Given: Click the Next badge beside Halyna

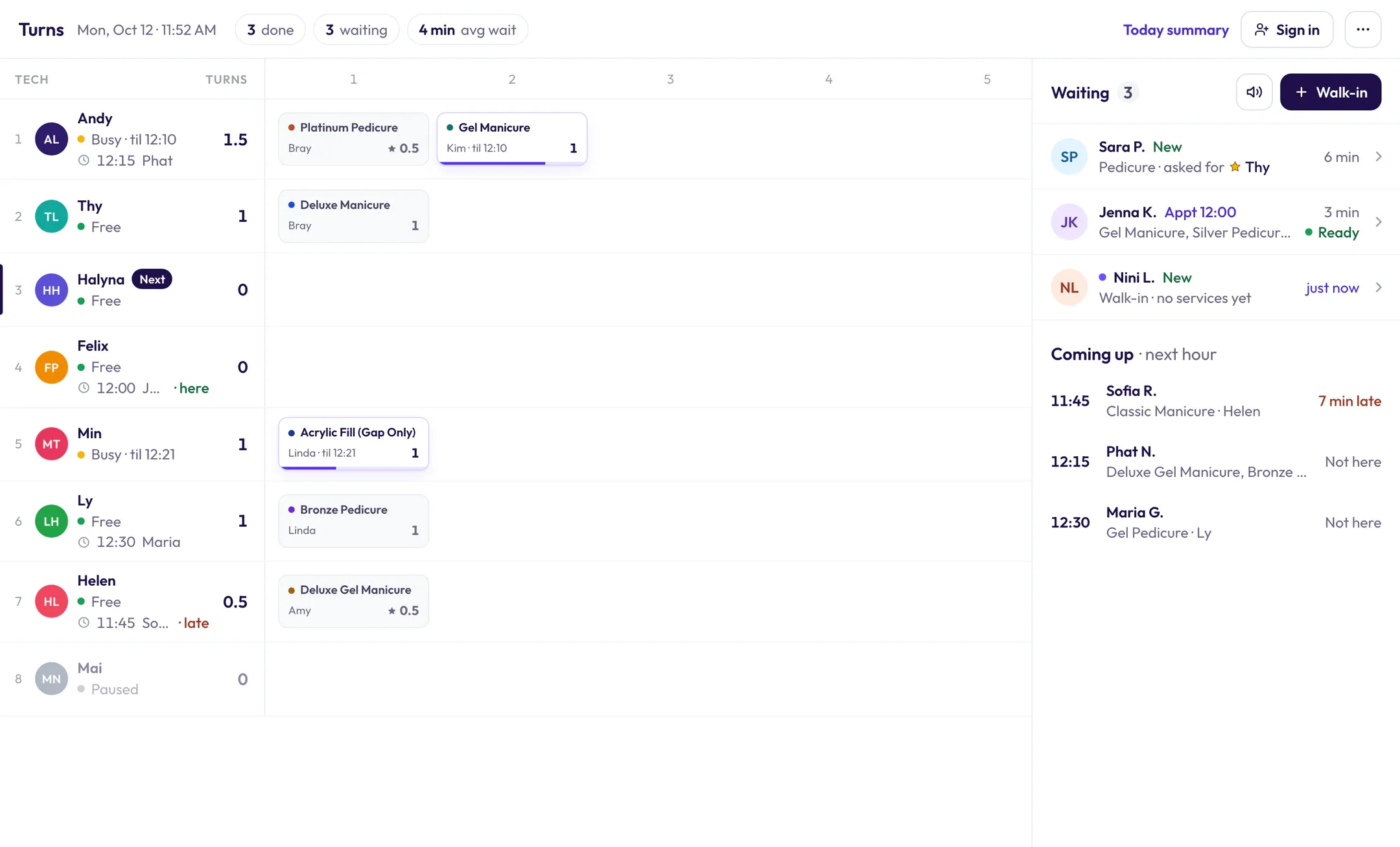Looking at the screenshot, I should pos(152,279).
